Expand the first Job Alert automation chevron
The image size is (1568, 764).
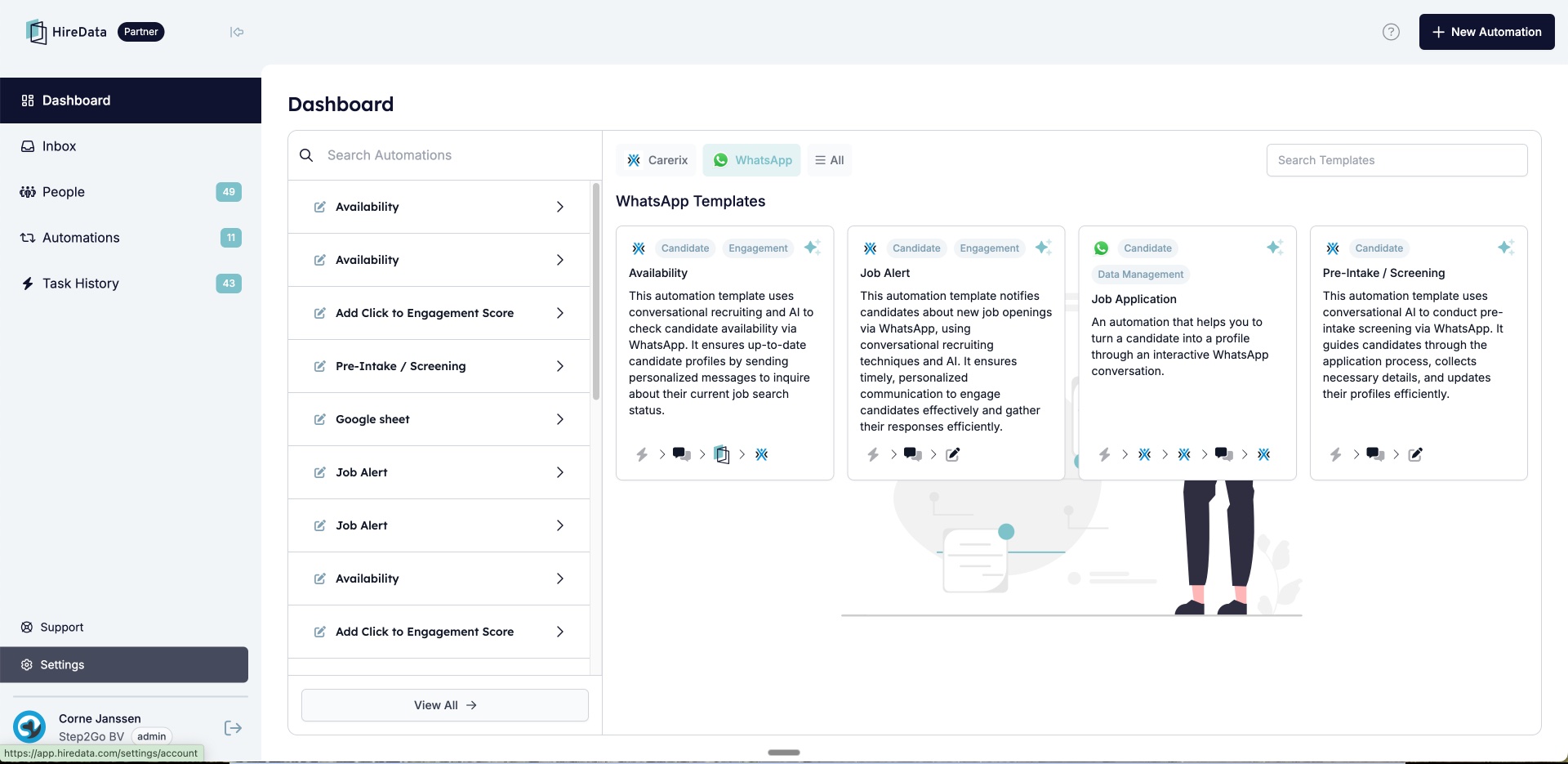click(560, 472)
